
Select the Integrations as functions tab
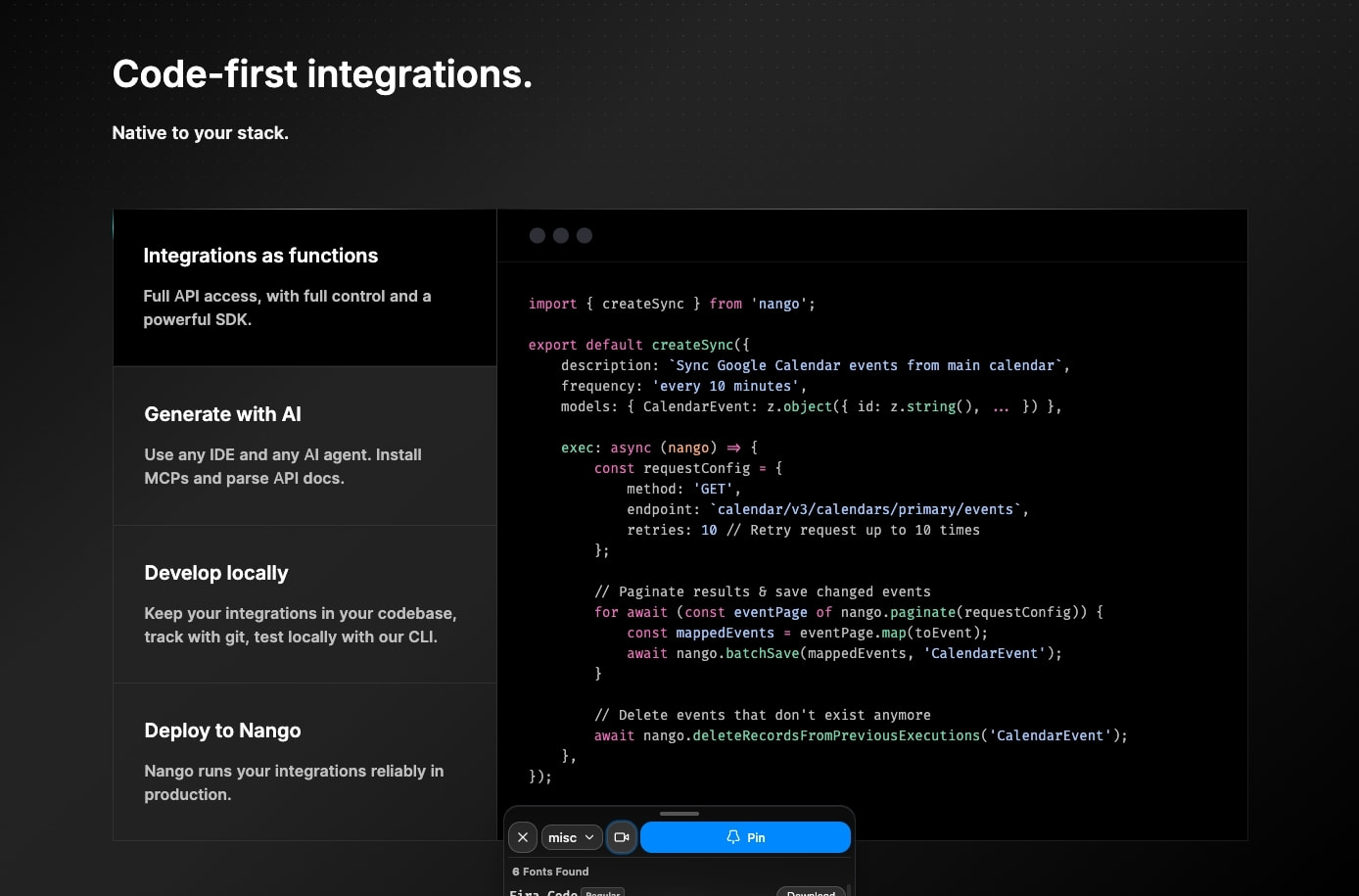click(305, 288)
